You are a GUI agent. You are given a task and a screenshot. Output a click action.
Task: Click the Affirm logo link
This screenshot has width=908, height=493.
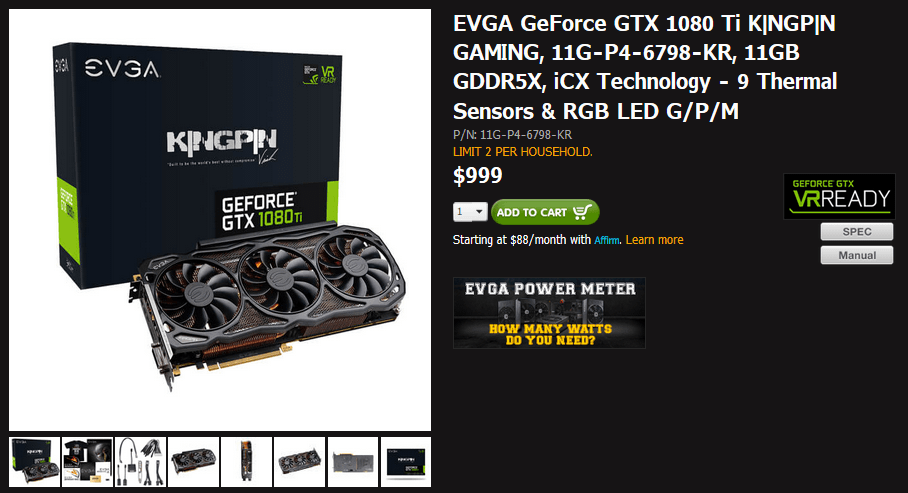coord(607,240)
